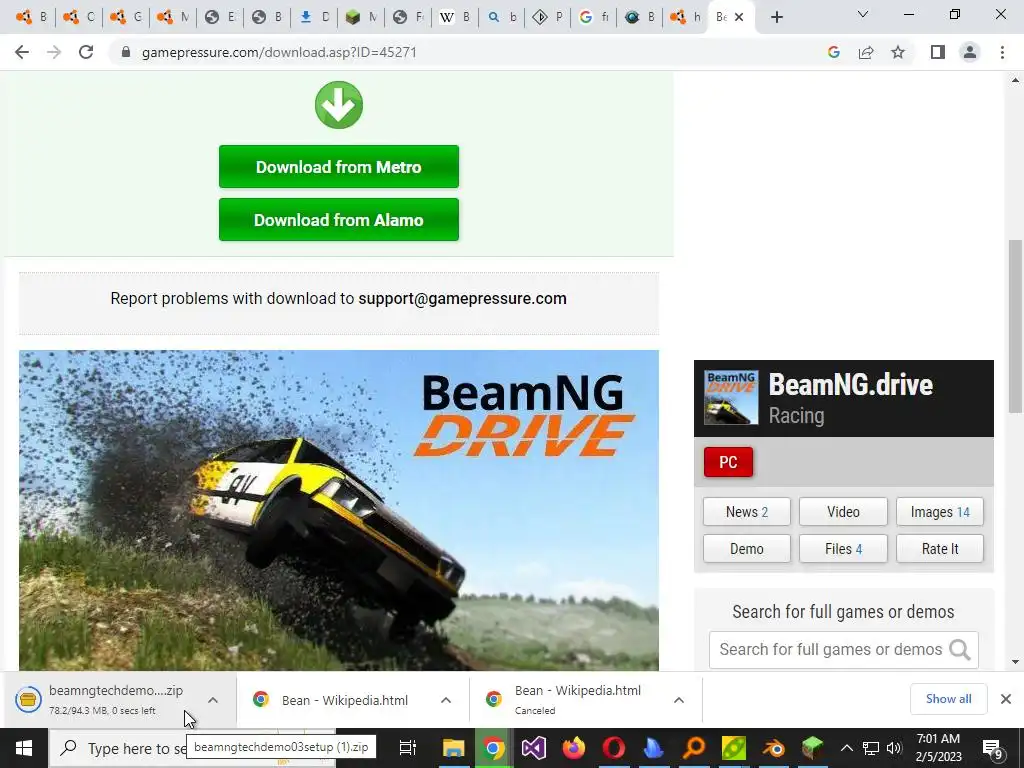
Task: Click Chrome icon on taskbar
Action: pos(494,748)
